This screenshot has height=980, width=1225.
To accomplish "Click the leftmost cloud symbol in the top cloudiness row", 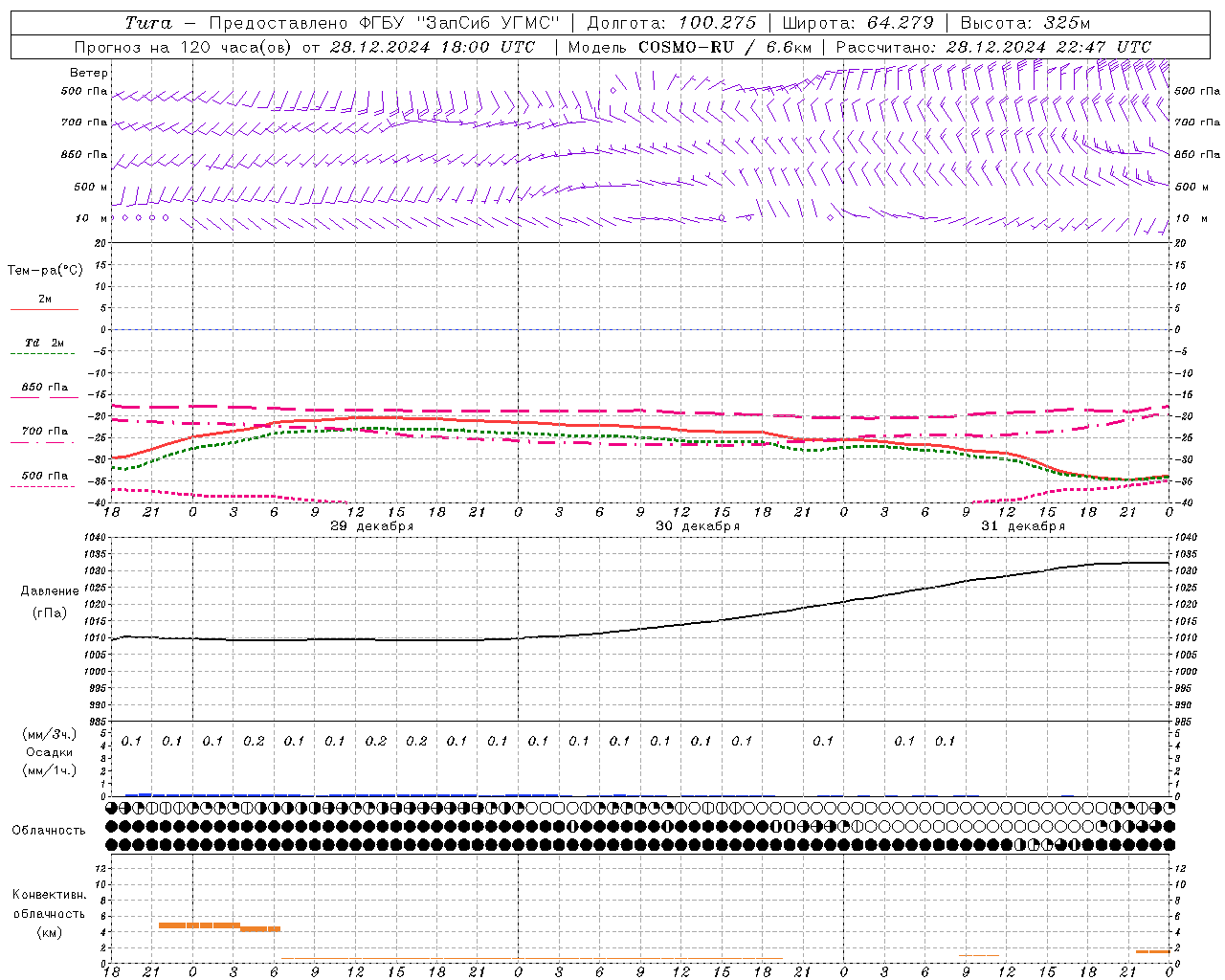I will pyautogui.click(x=112, y=808).
